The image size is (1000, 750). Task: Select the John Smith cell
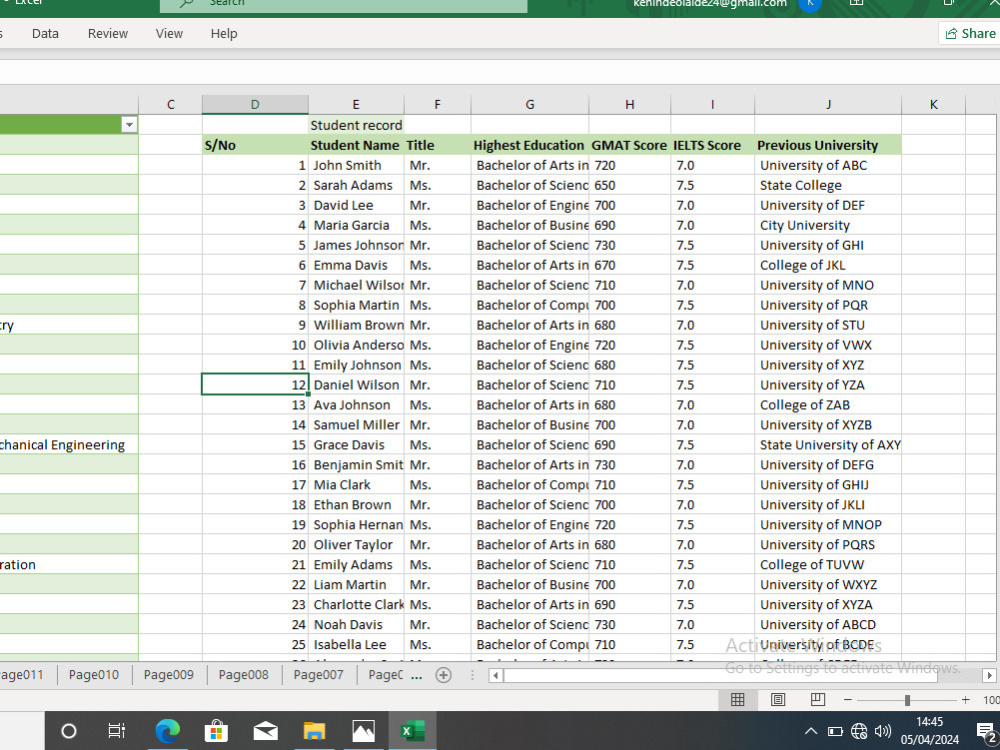tap(356, 165)
